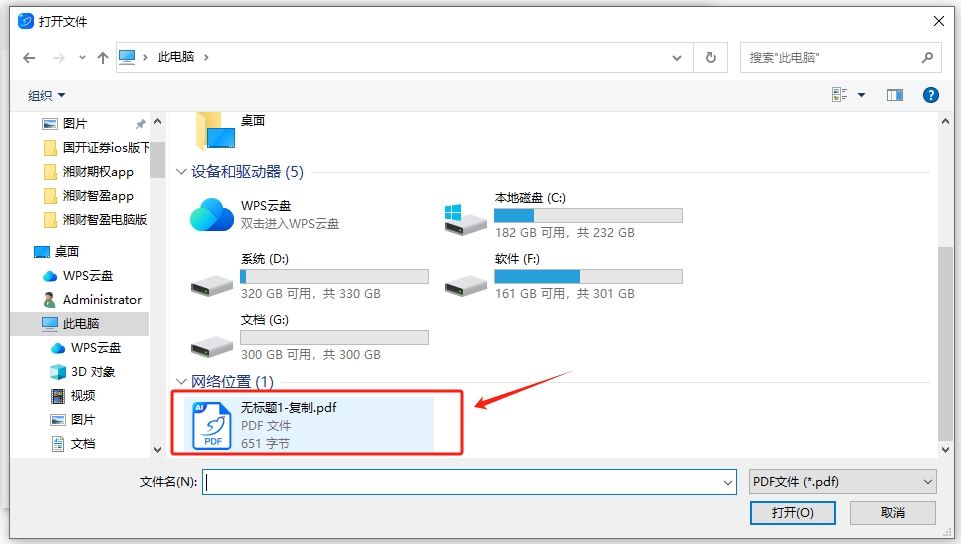Go up one folder level
Viewport: 961px width, 544px height.
[x=102, y=58]
